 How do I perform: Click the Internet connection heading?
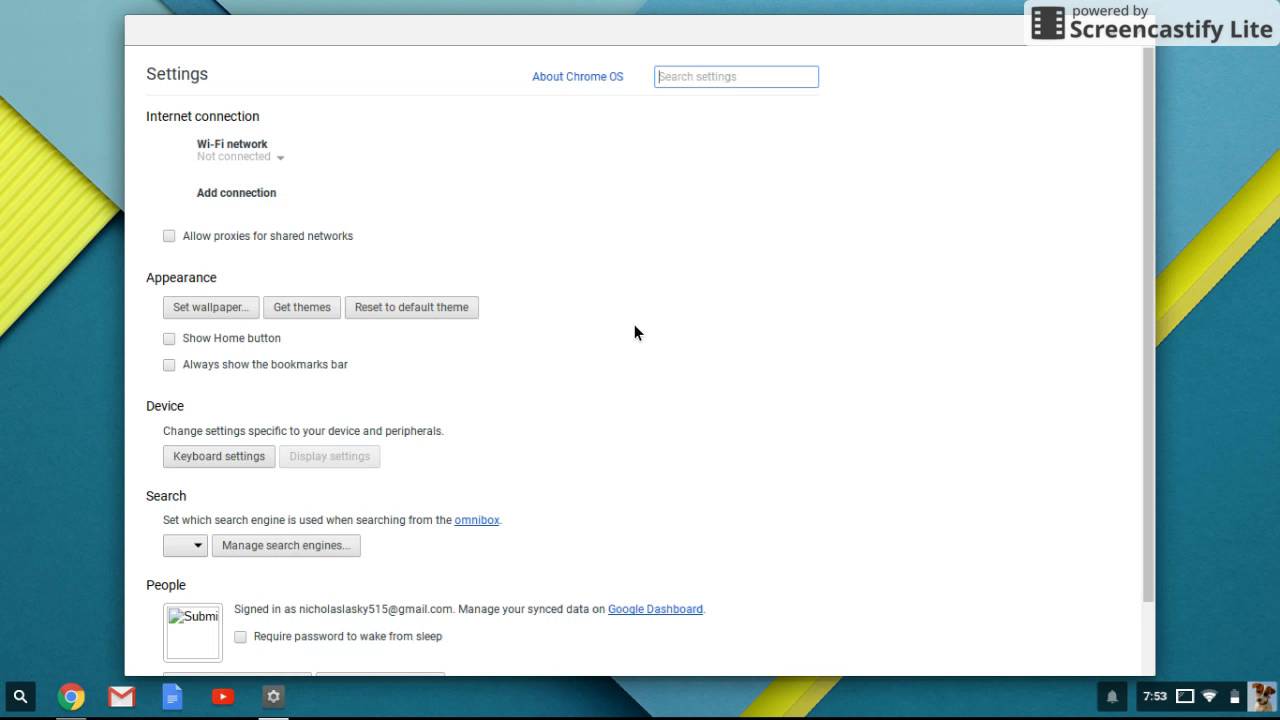pos(202,116)
